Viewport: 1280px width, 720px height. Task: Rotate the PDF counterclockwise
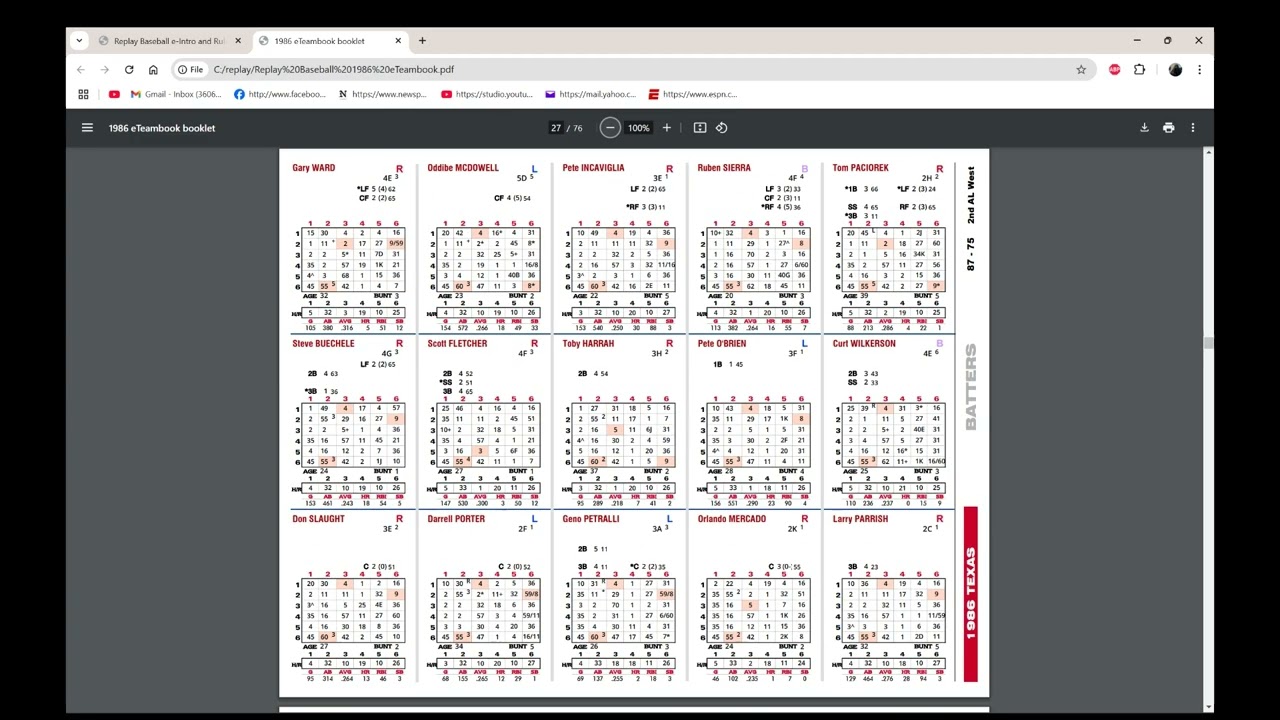point(721,128)
